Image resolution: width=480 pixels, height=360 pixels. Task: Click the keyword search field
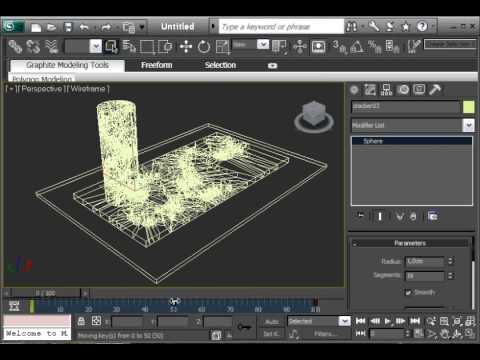click(281, 27)
